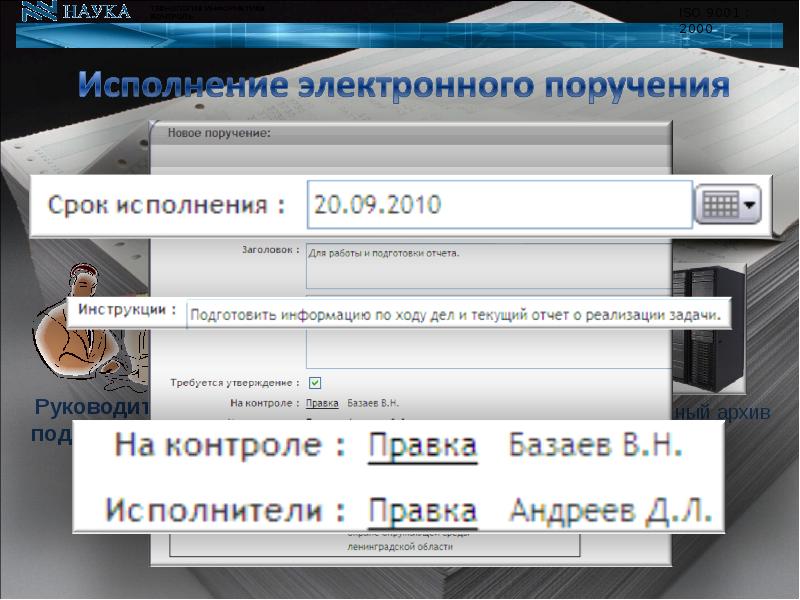
Task: Select the server rack archive image
Action: click(709, 329)
